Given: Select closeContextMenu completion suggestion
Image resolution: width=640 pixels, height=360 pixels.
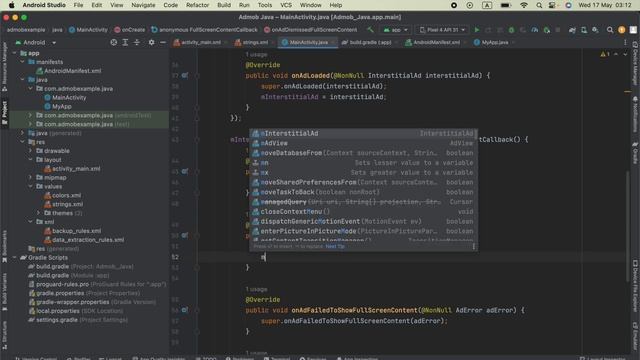Looking at the screenshot, I should pyautogui.click(x=363, y=212).
